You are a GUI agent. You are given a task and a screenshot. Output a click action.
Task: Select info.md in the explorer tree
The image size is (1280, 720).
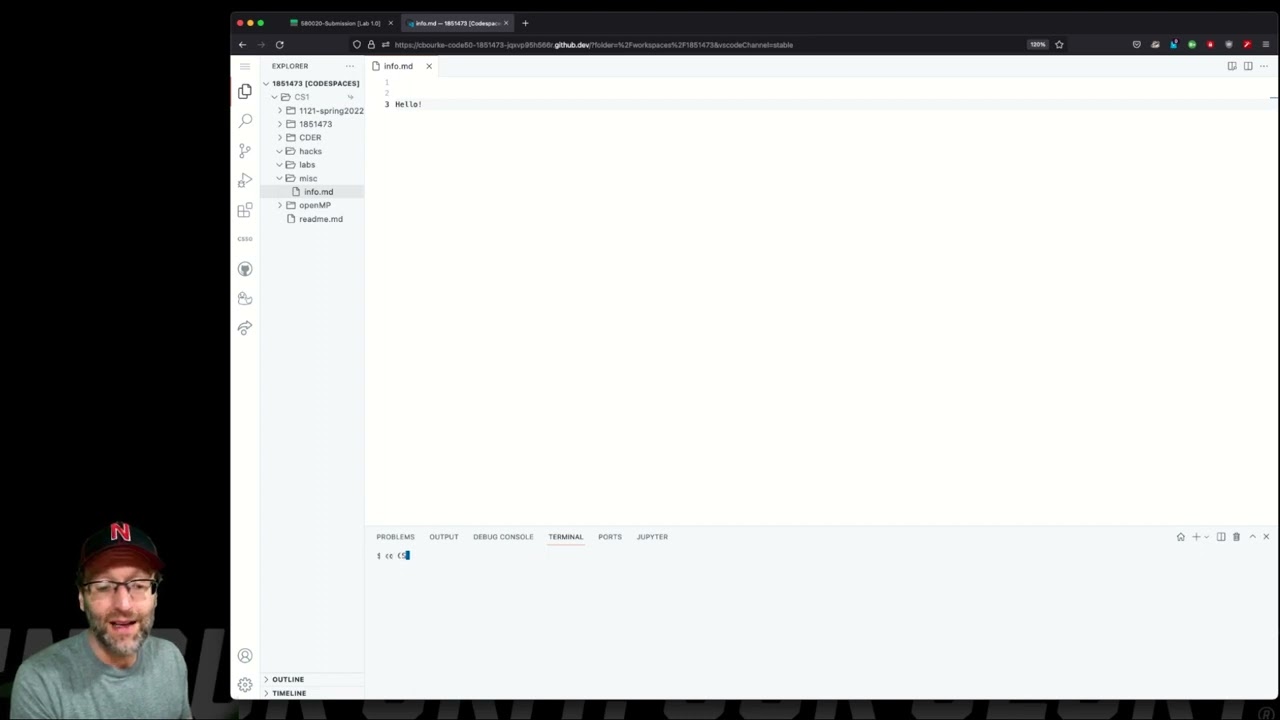click(x=318, y=192)
